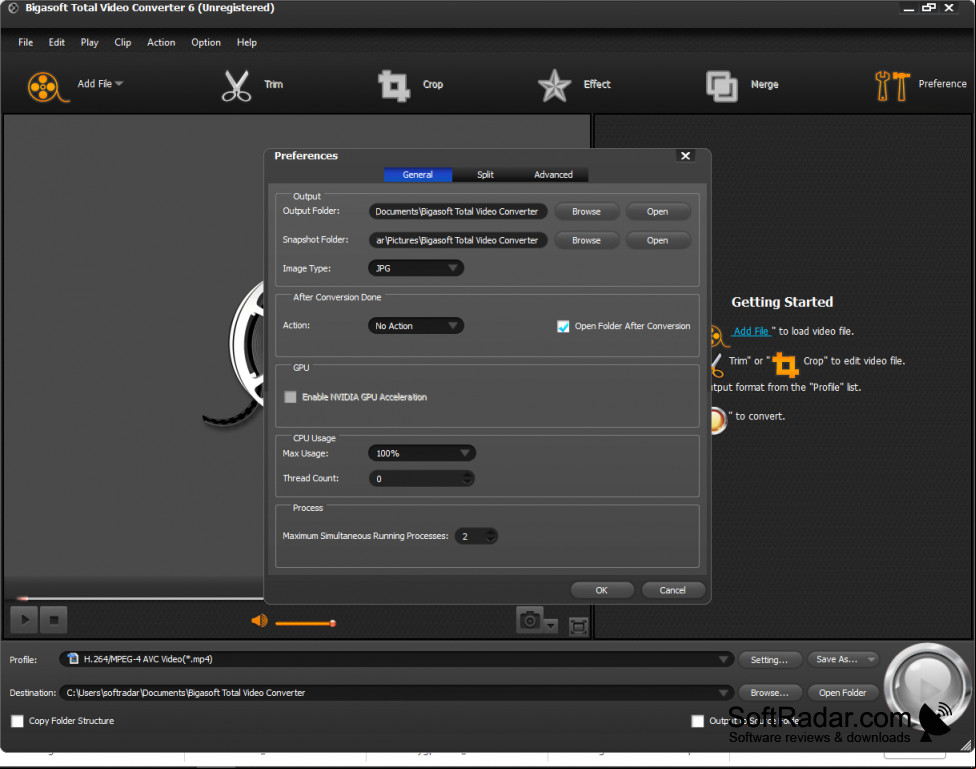Image resolution: width=976 pixels, height=769 pixels.
Task: Click the video seek bar
Action: click(140, 598)
